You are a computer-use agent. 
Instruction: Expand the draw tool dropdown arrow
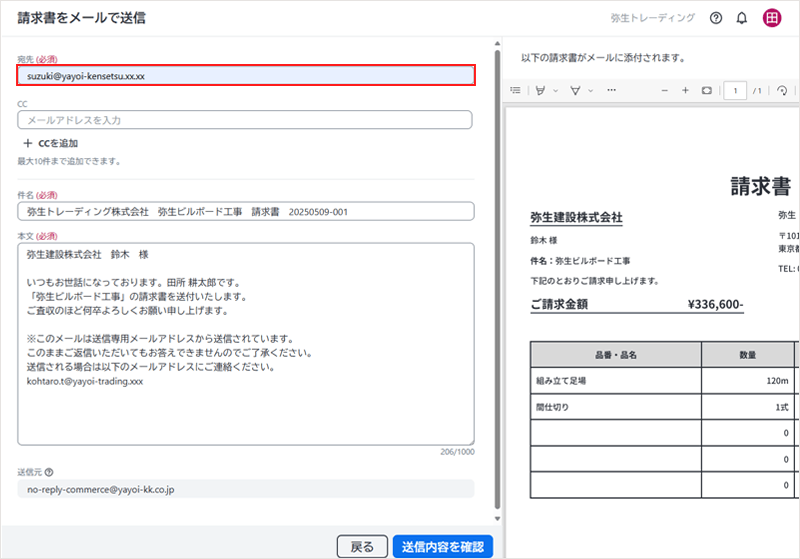(590, 91)
